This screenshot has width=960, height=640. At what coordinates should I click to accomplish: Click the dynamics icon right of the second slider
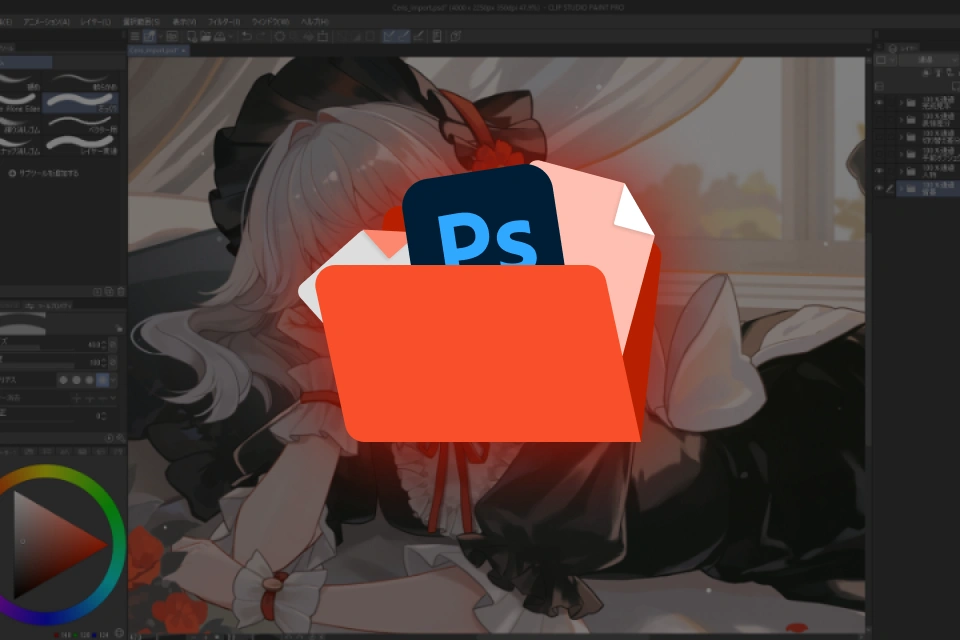click(x=113, y=363)
